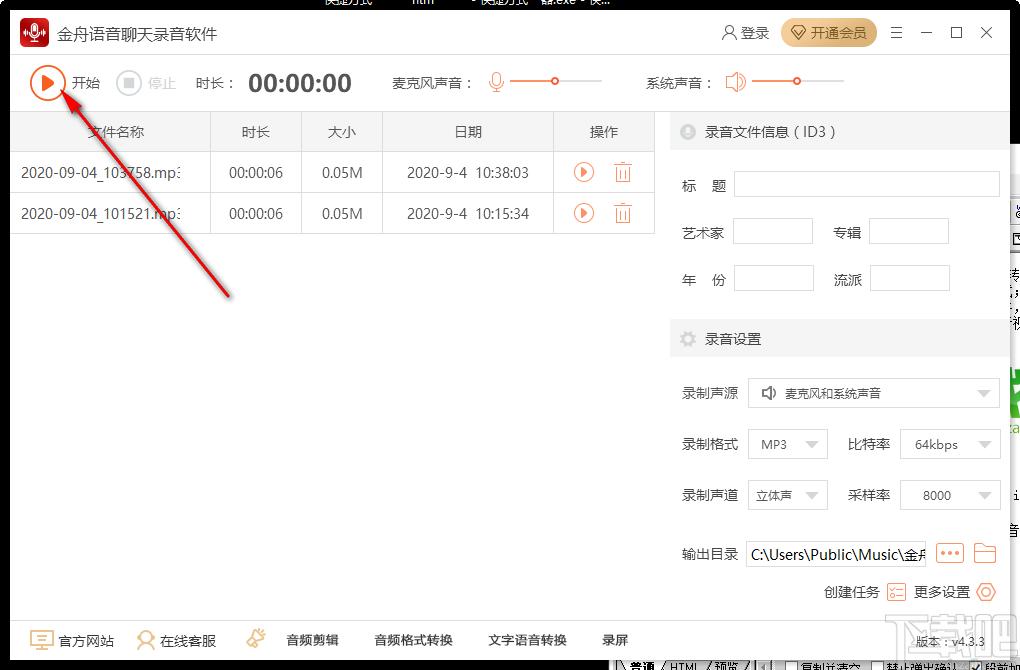1020x670 pixels.
Task: Click the 创建任务 text link
Action: tap(852, 592)
